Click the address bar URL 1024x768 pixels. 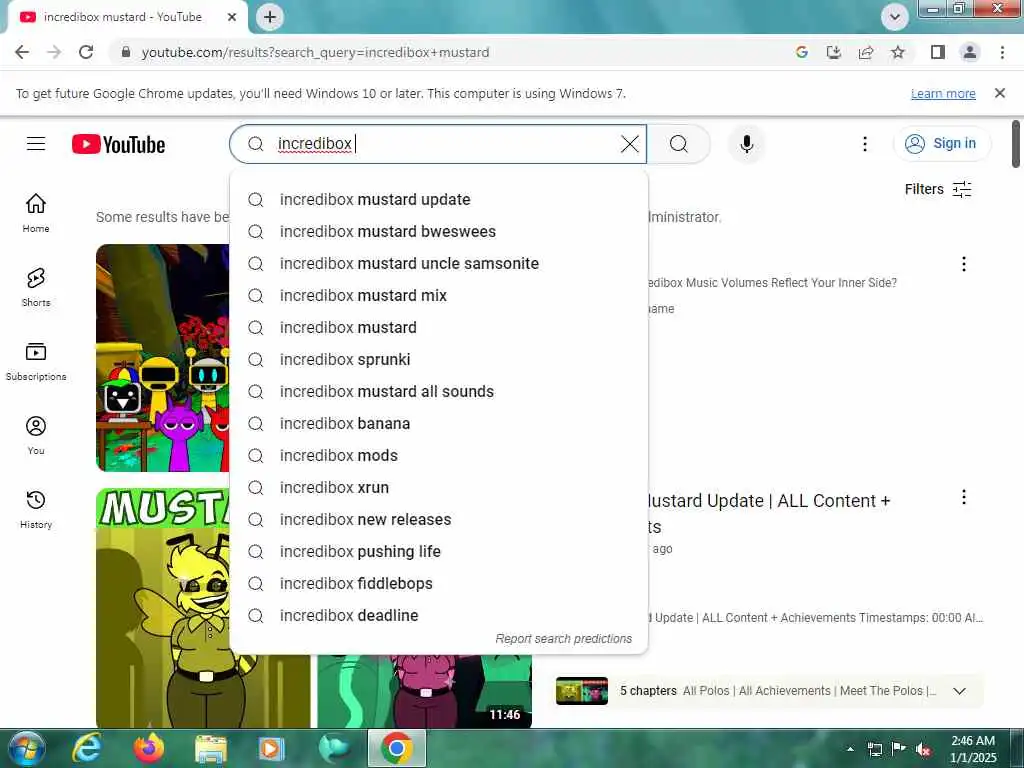coord(315,52)
